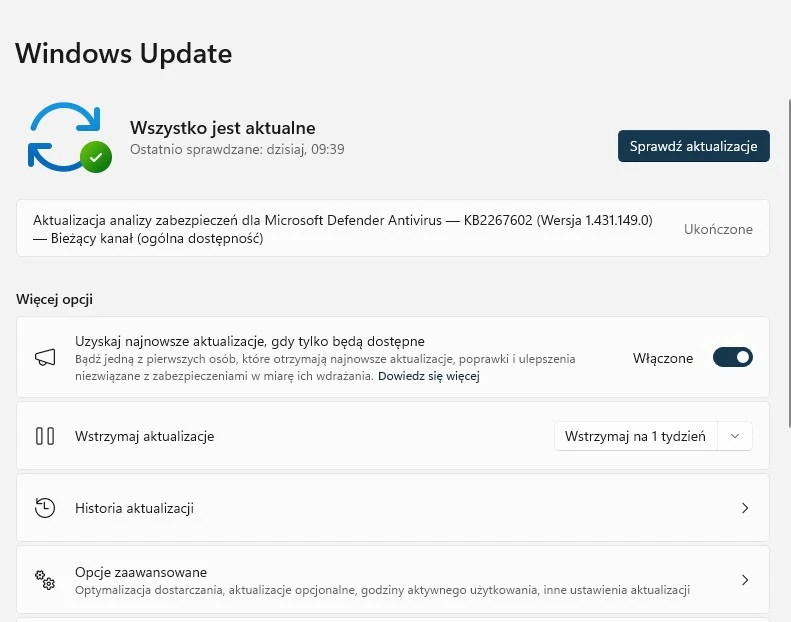Click the Windows Update sync arrows icon
The image size is (791, 622).
[66, 137]
